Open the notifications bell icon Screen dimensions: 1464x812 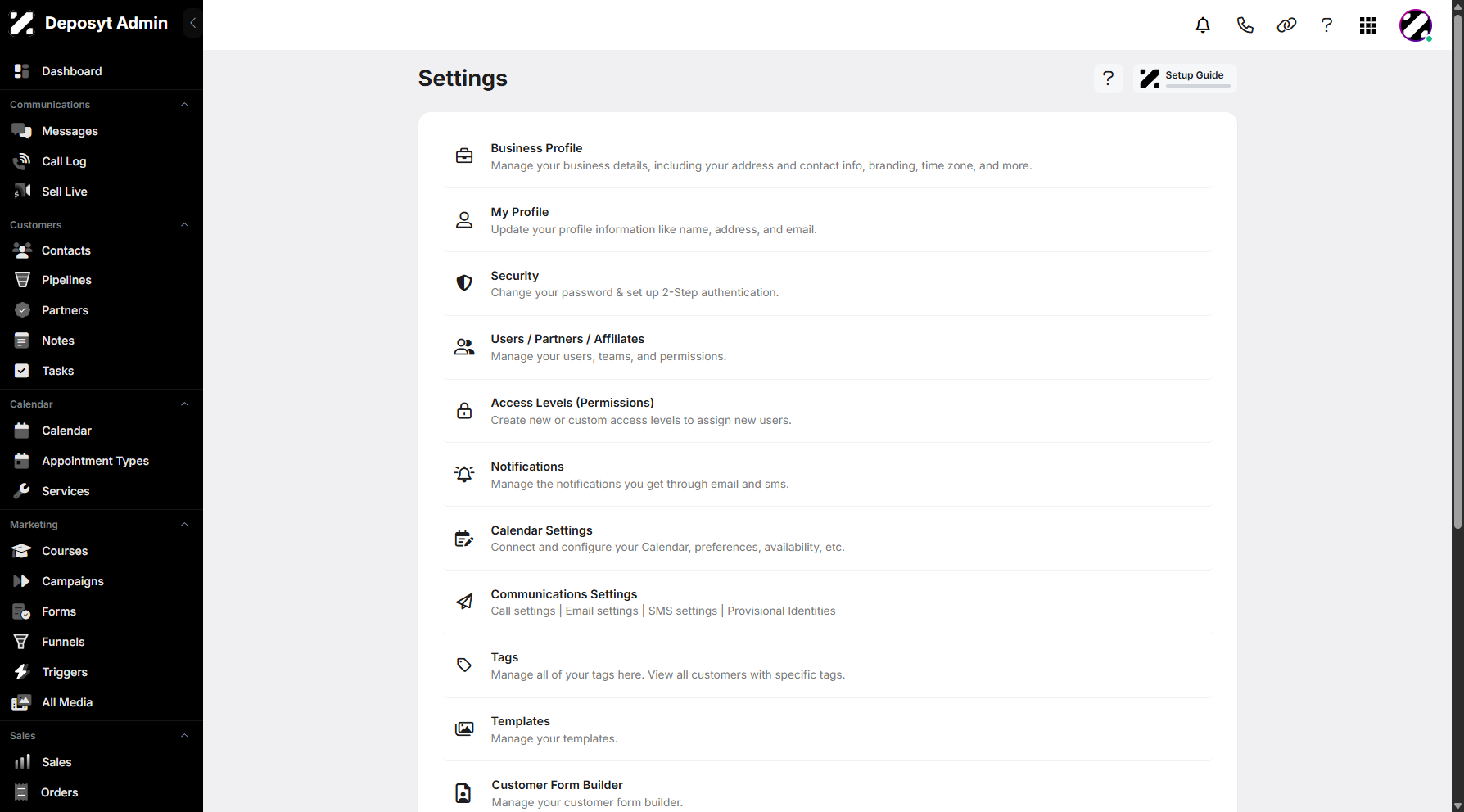tap(1203, 25)
